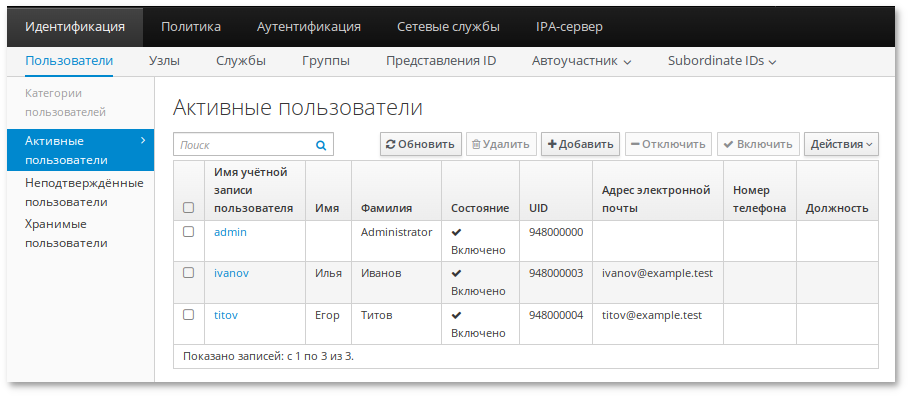
Task: Open the Subordinate IDs dropdown menu
Action: [722, 61]
